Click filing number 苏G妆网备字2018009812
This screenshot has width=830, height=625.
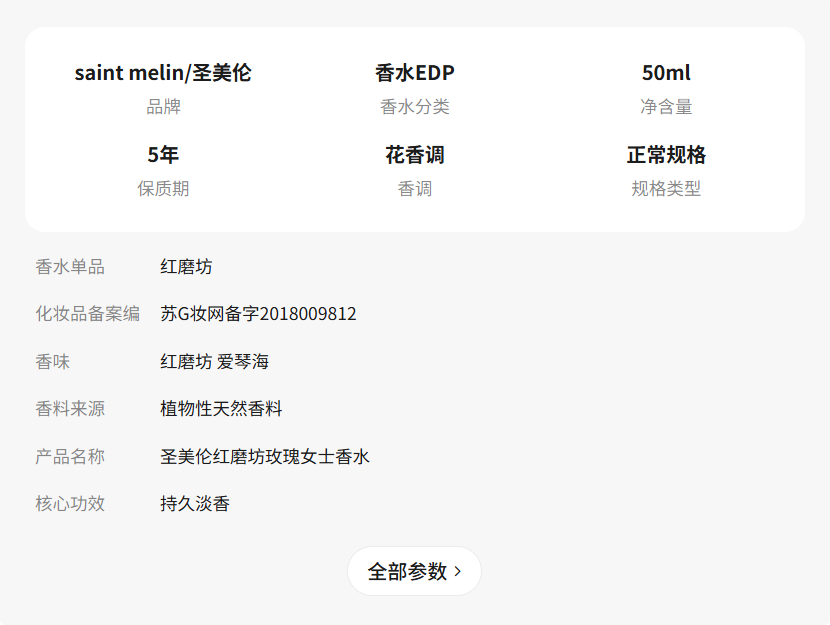(x=258, y=314)
